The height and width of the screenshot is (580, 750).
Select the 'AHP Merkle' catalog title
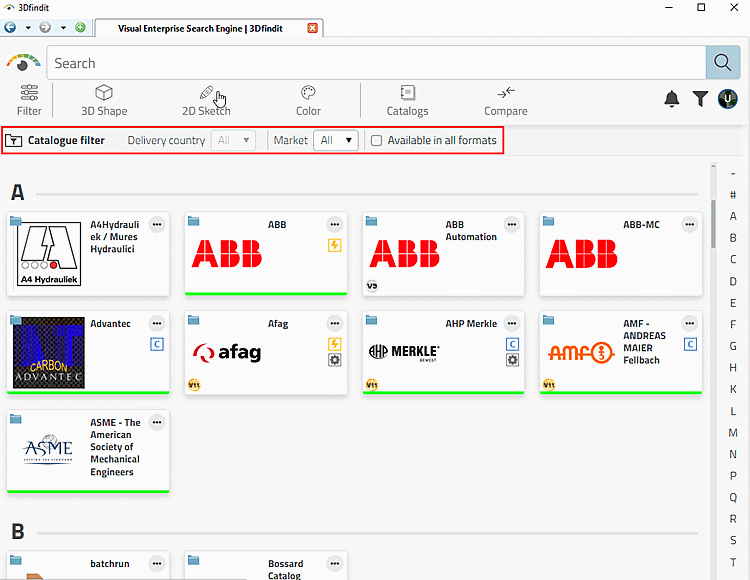click(471, 323)
